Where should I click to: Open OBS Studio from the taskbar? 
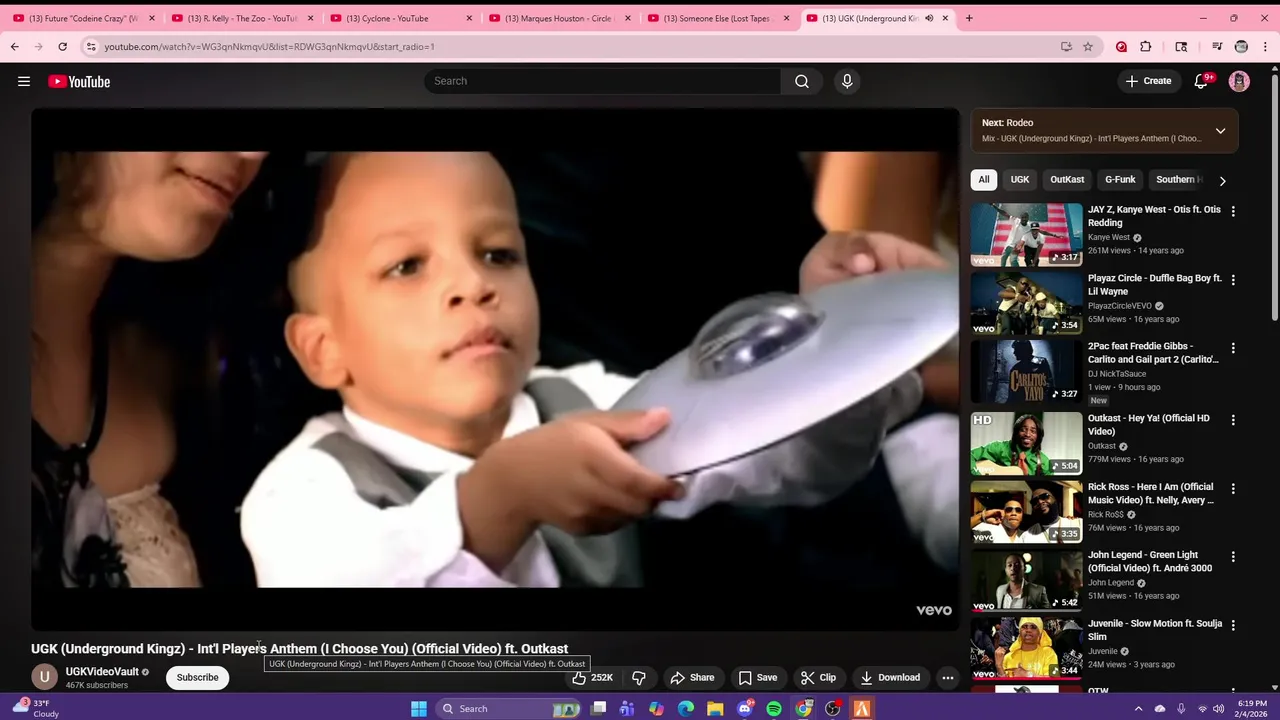tap(833, 709)
